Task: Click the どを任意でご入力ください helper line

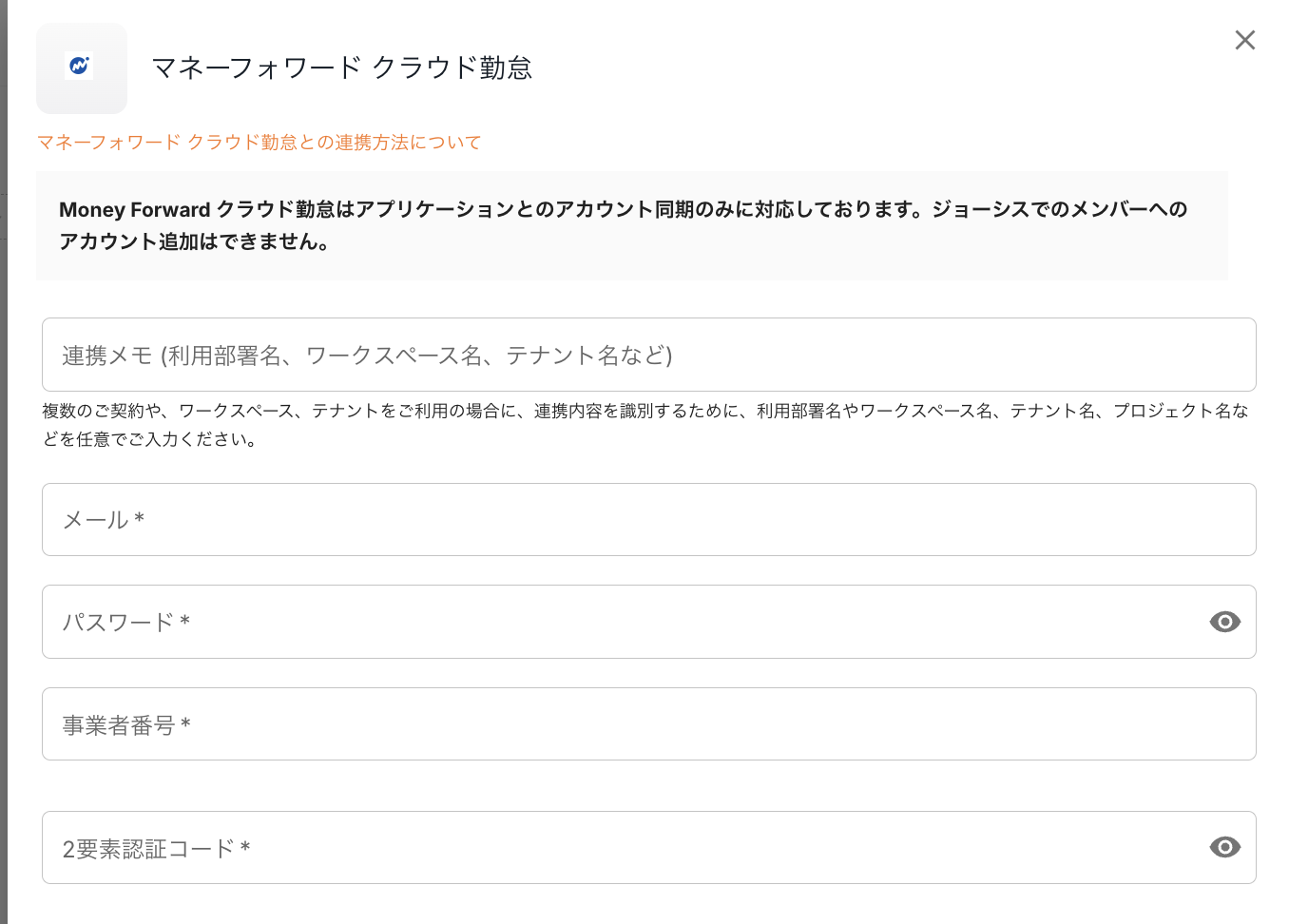Action: (x=149, y=440)
